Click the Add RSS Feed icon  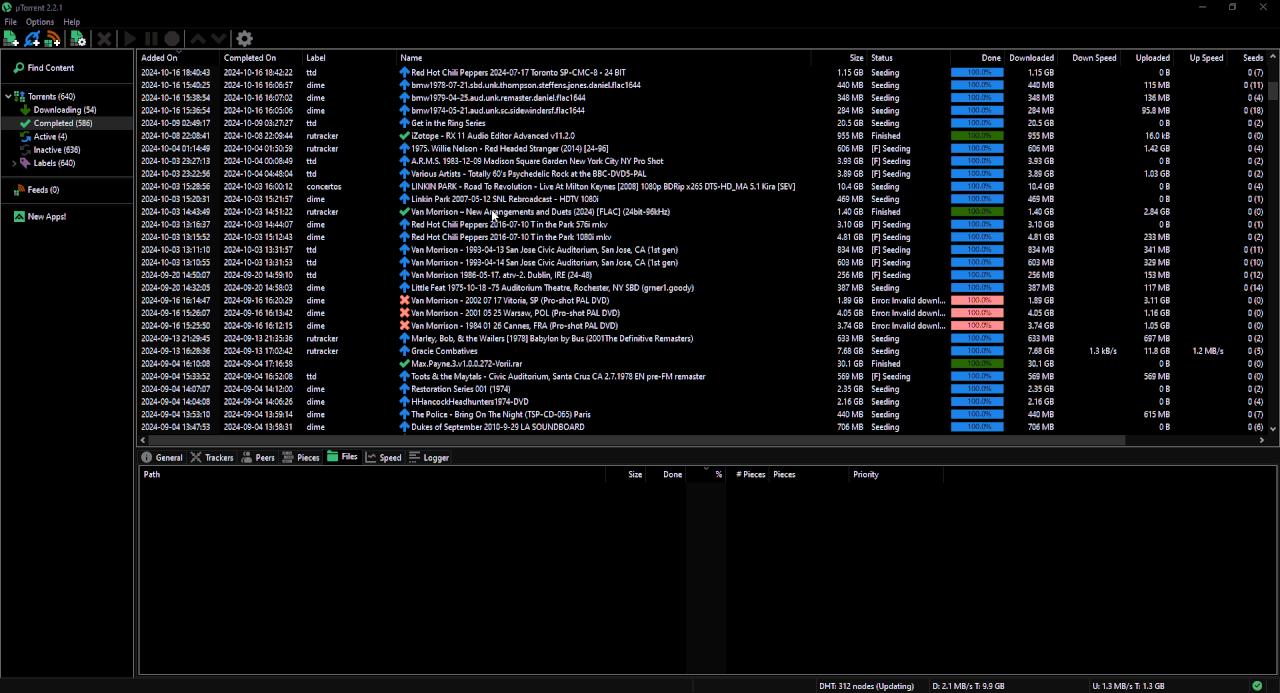(x=53, y=39)
